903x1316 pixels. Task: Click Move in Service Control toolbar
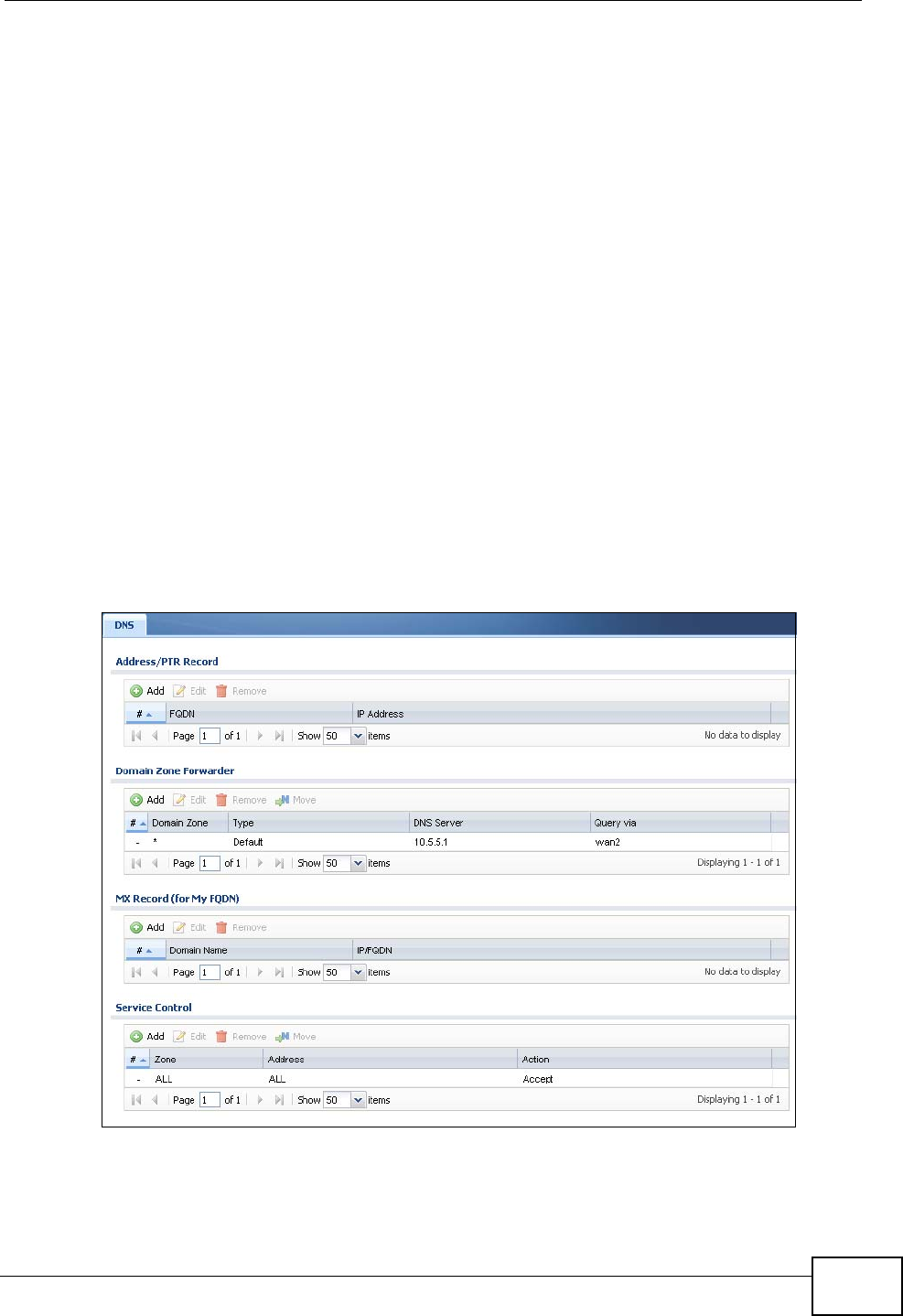pyautogui.click(x=296, y=1036)
